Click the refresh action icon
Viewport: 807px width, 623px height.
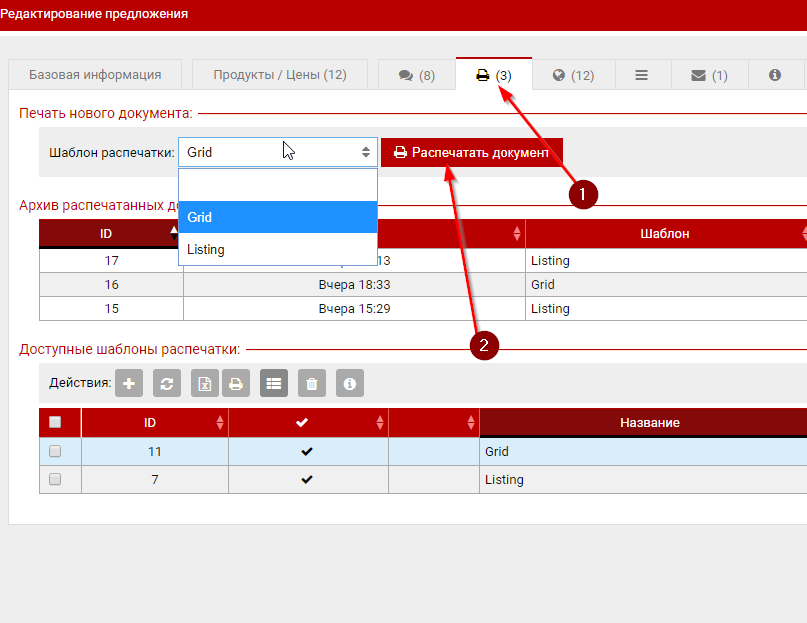click(166, 383)
